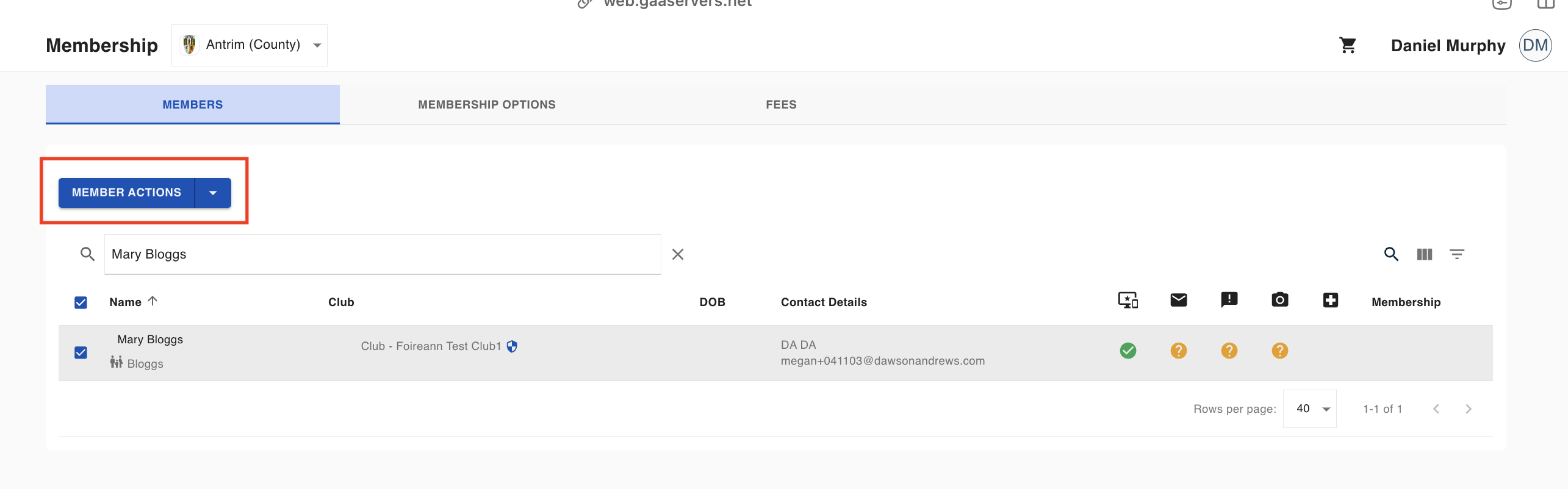Open the shopping cart icon
The image size is (1568, 489).
[1347, 45]
